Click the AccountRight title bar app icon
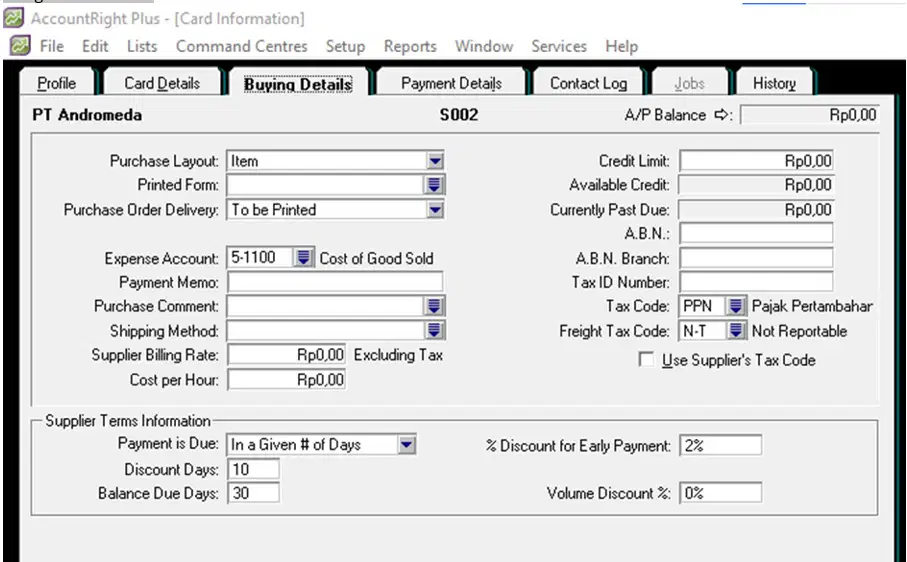907x562 pixels. (13, 18)
